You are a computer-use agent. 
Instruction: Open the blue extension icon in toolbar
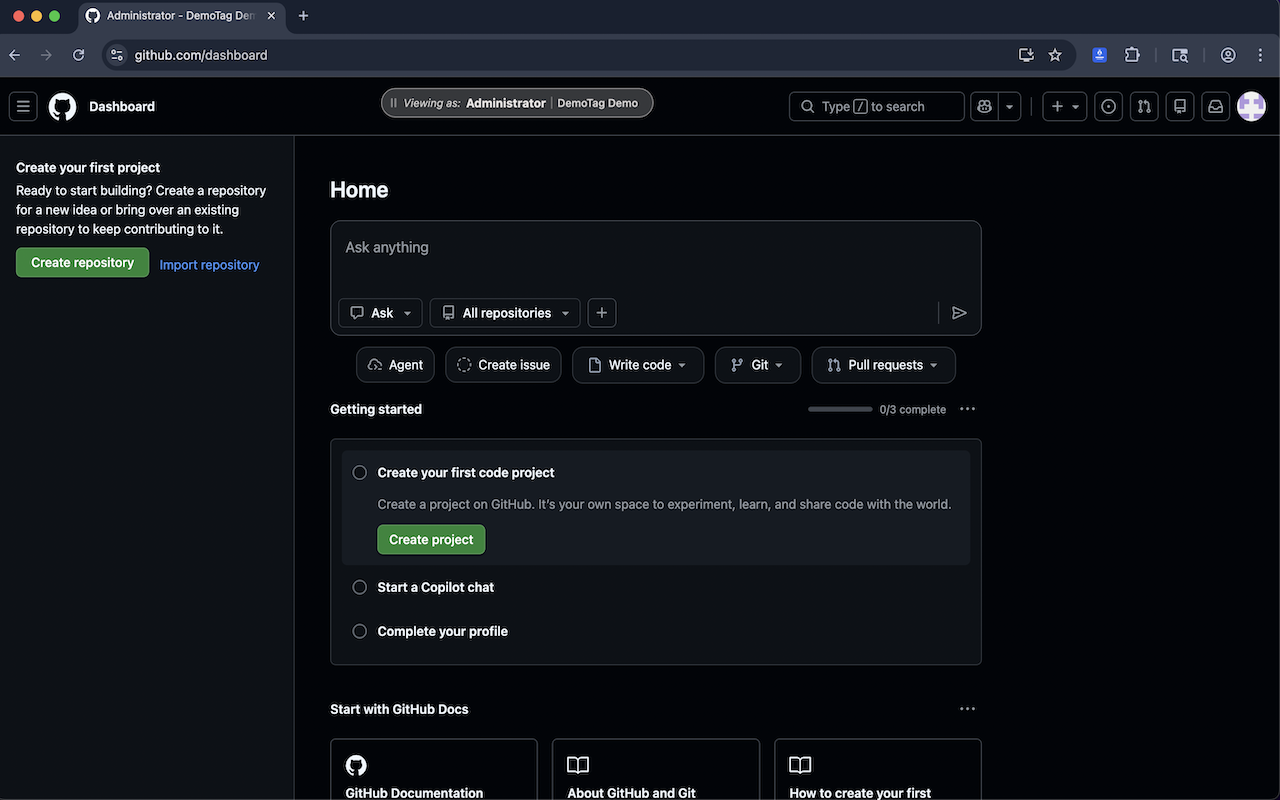coord(1100,55)
